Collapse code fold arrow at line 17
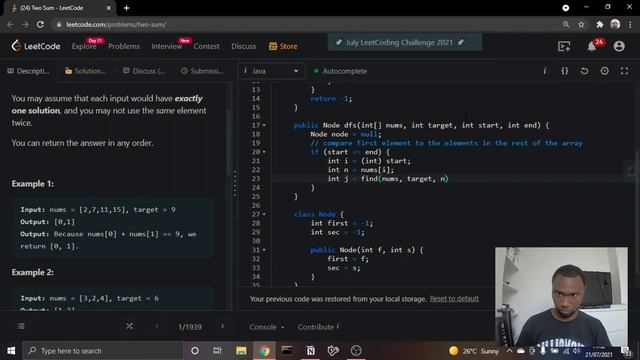 pos(264,125)
